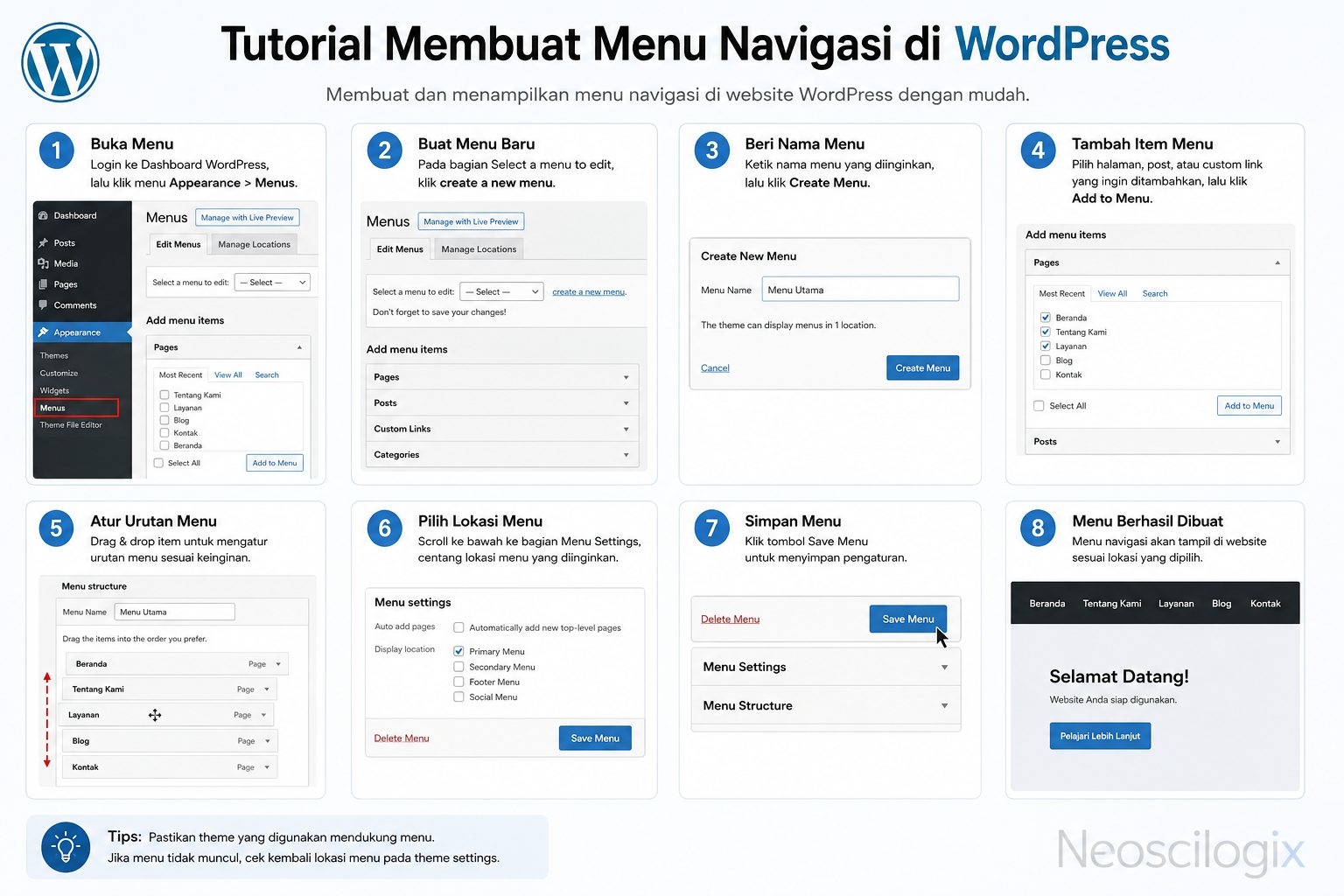Click the lightbulb Tips icon
1344x896 pixels.
click(66, 847)
